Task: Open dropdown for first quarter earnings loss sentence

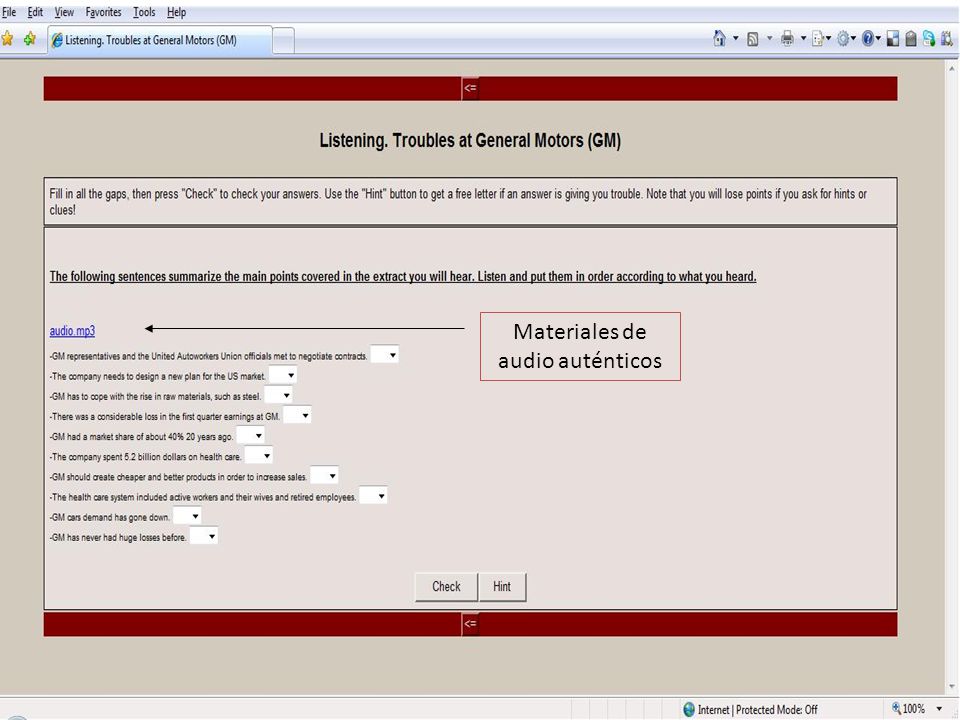Action: [x=298, y=415]
